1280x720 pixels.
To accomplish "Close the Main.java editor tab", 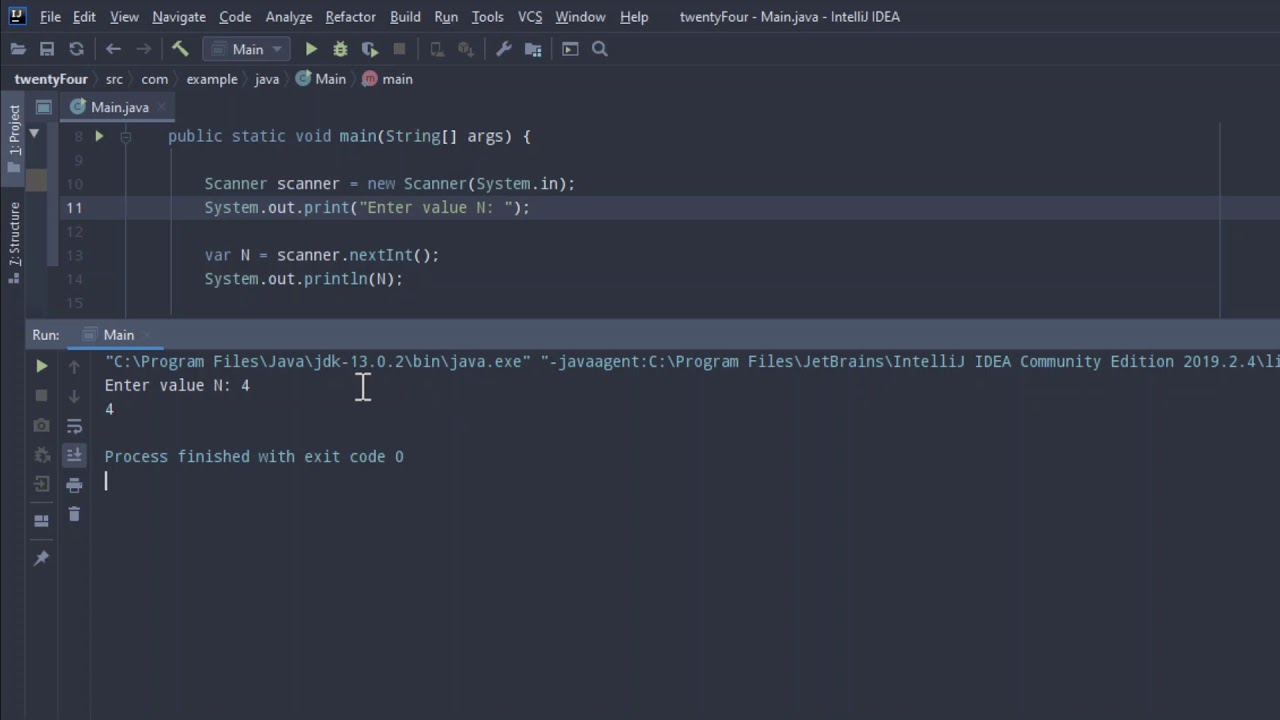I will (163, 107).
